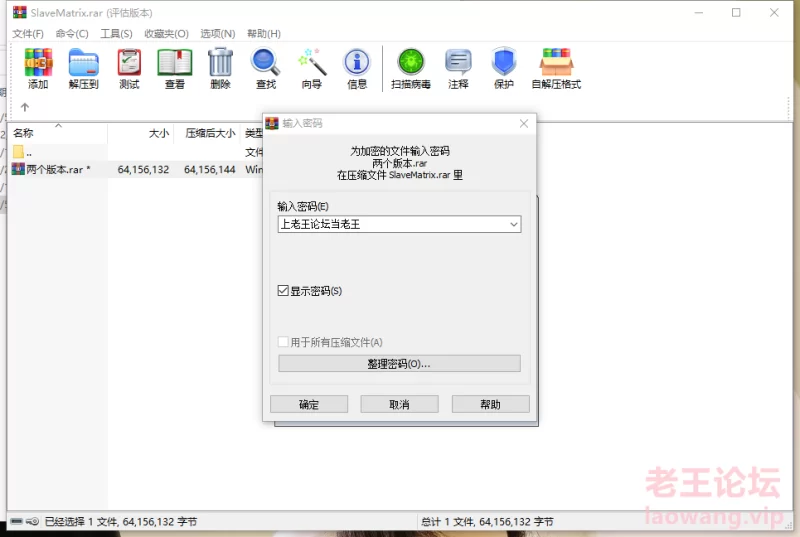The width and height of the screenshot is (800, 537).
Task: Expand the password combo box dropdown arrow
Action: pyautogui.click(x=514, y=224)
